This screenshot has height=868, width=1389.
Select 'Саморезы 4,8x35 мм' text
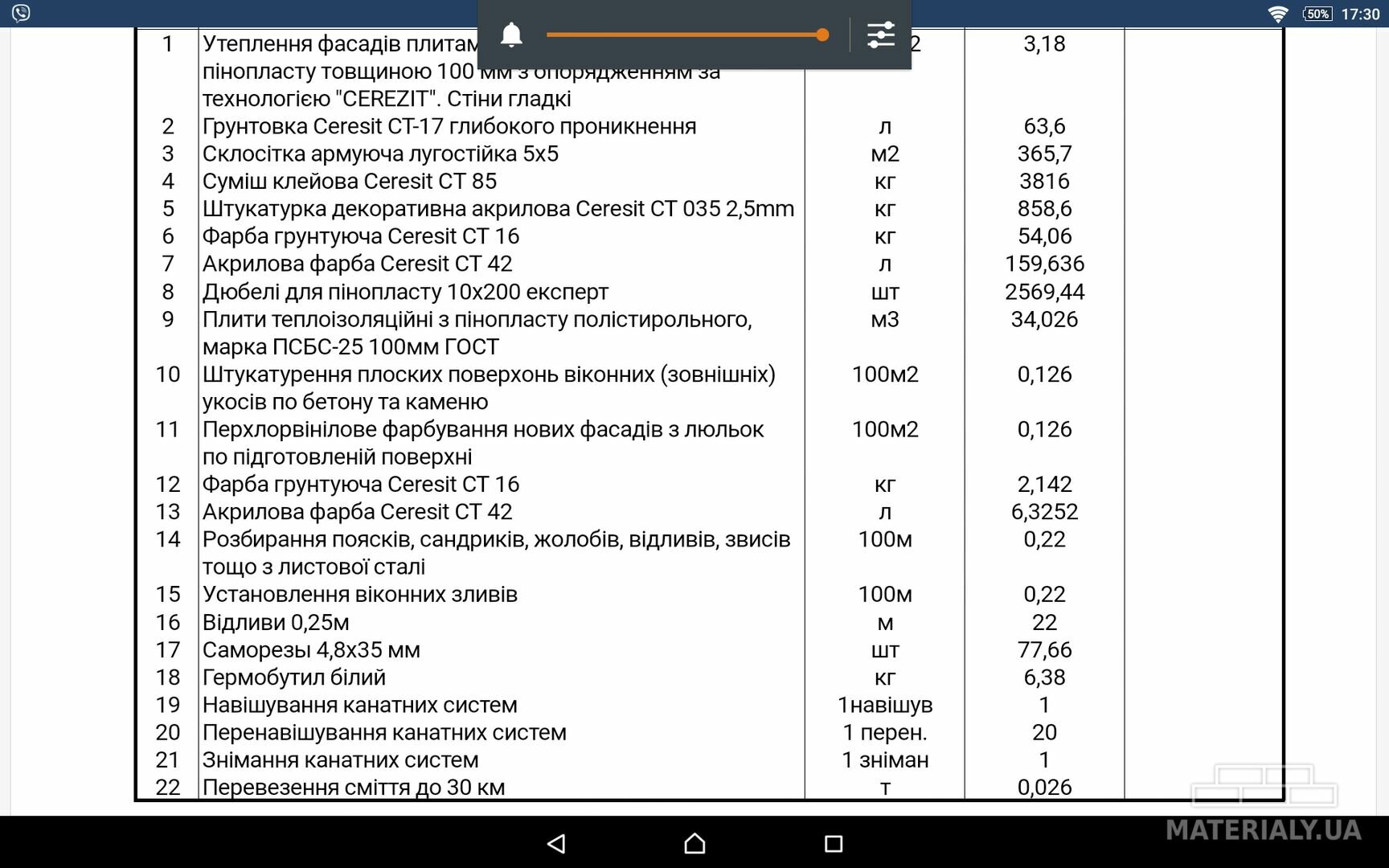[311, 649]
